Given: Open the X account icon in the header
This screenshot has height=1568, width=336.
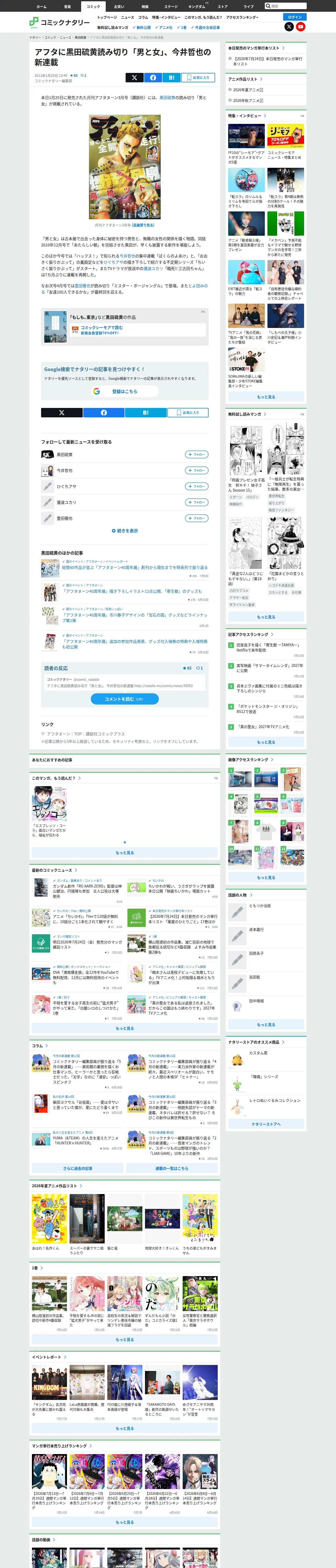Looking at the screenshot, I should click(x=289, y=27).
